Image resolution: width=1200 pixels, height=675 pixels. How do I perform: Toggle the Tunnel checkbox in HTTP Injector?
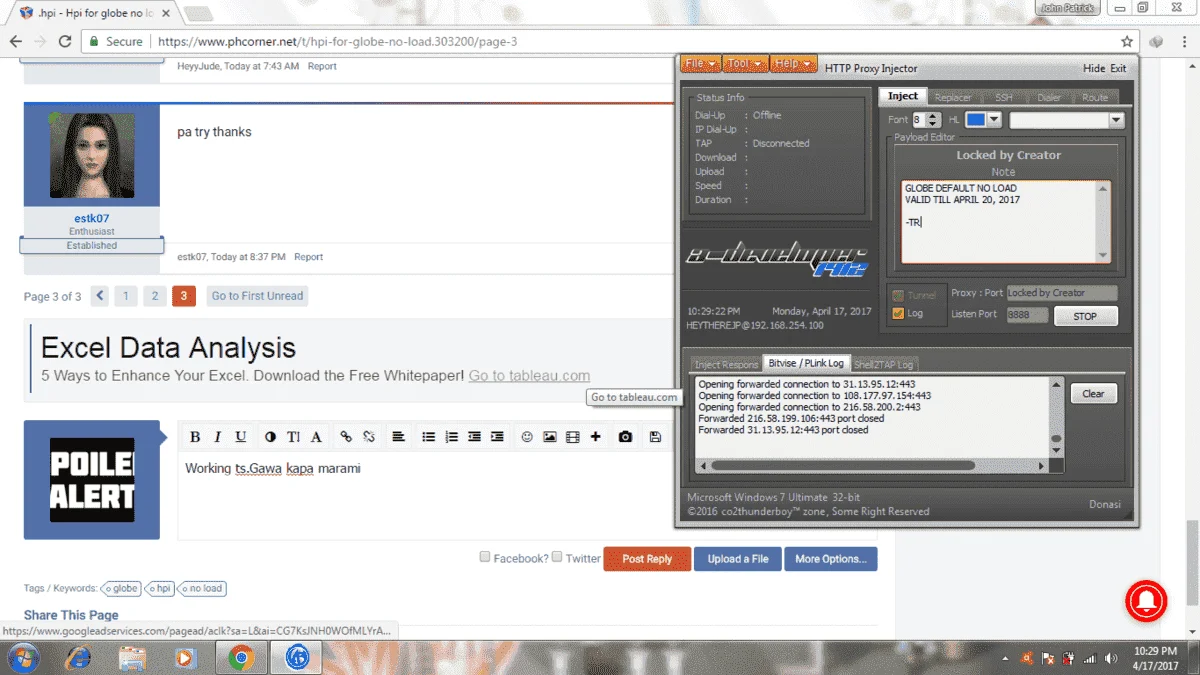click(x=898, y=295)
